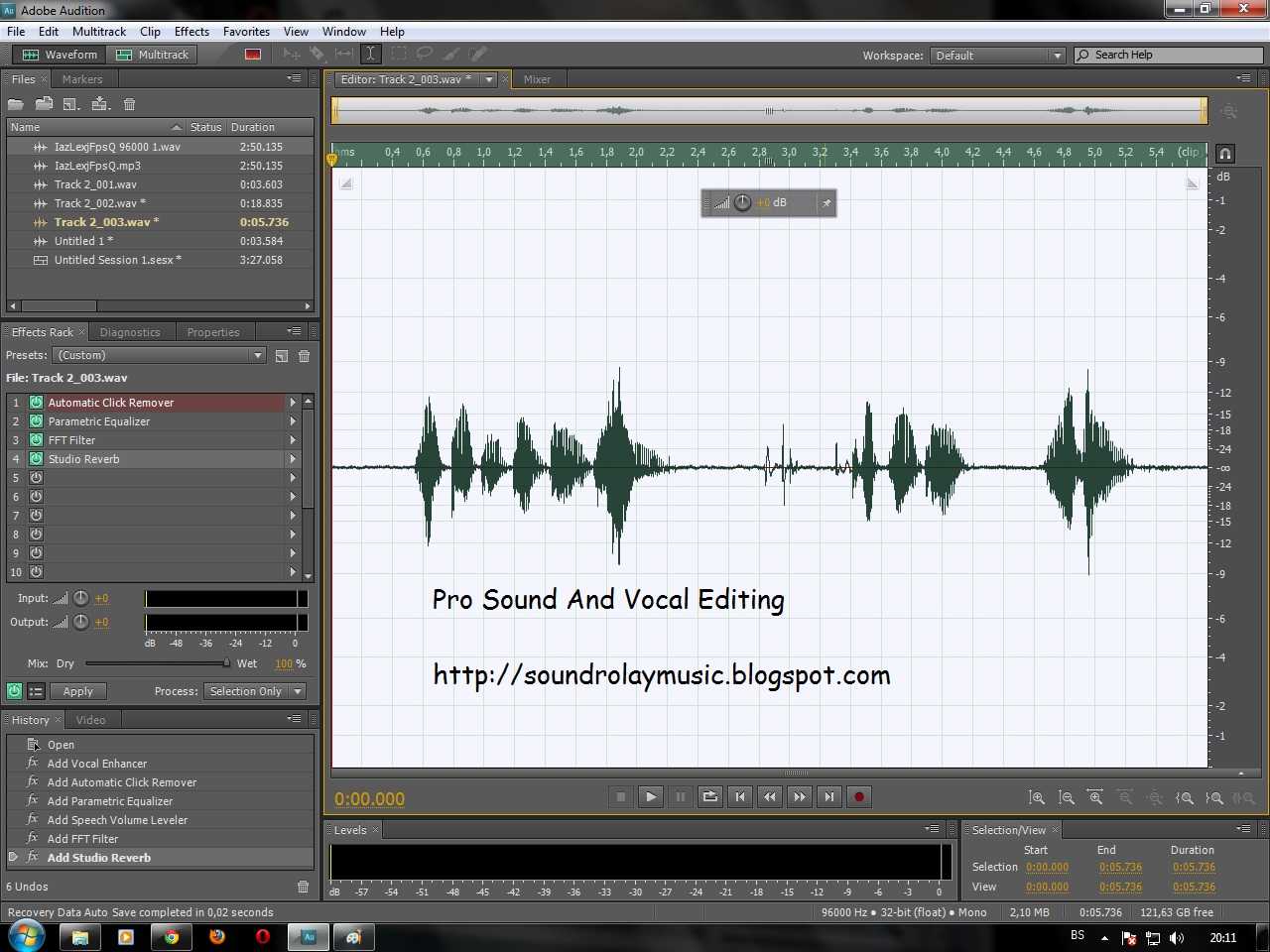
Task: Click the Pause transport button
Action: click(x=681, y=796)
